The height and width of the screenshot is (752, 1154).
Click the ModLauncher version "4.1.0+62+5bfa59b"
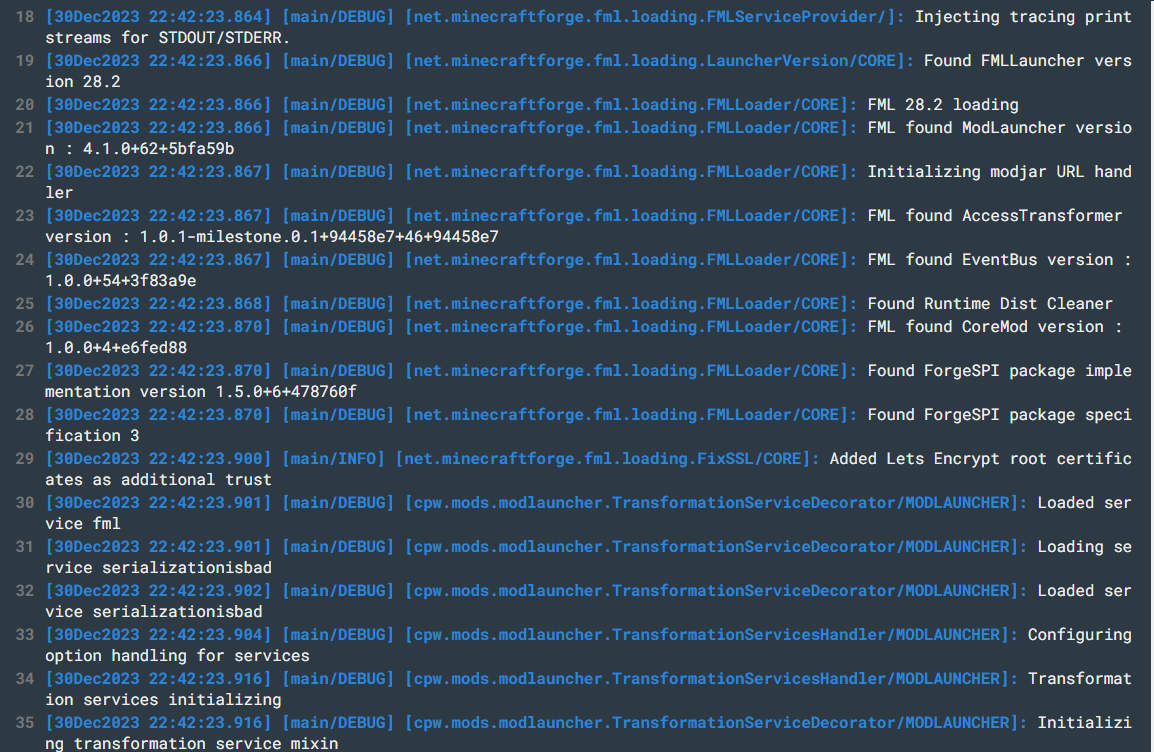pos(158,149)
